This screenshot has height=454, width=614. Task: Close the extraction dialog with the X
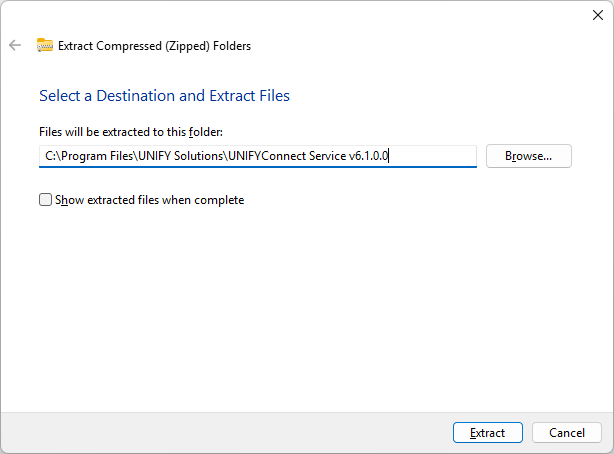[598, 15]
